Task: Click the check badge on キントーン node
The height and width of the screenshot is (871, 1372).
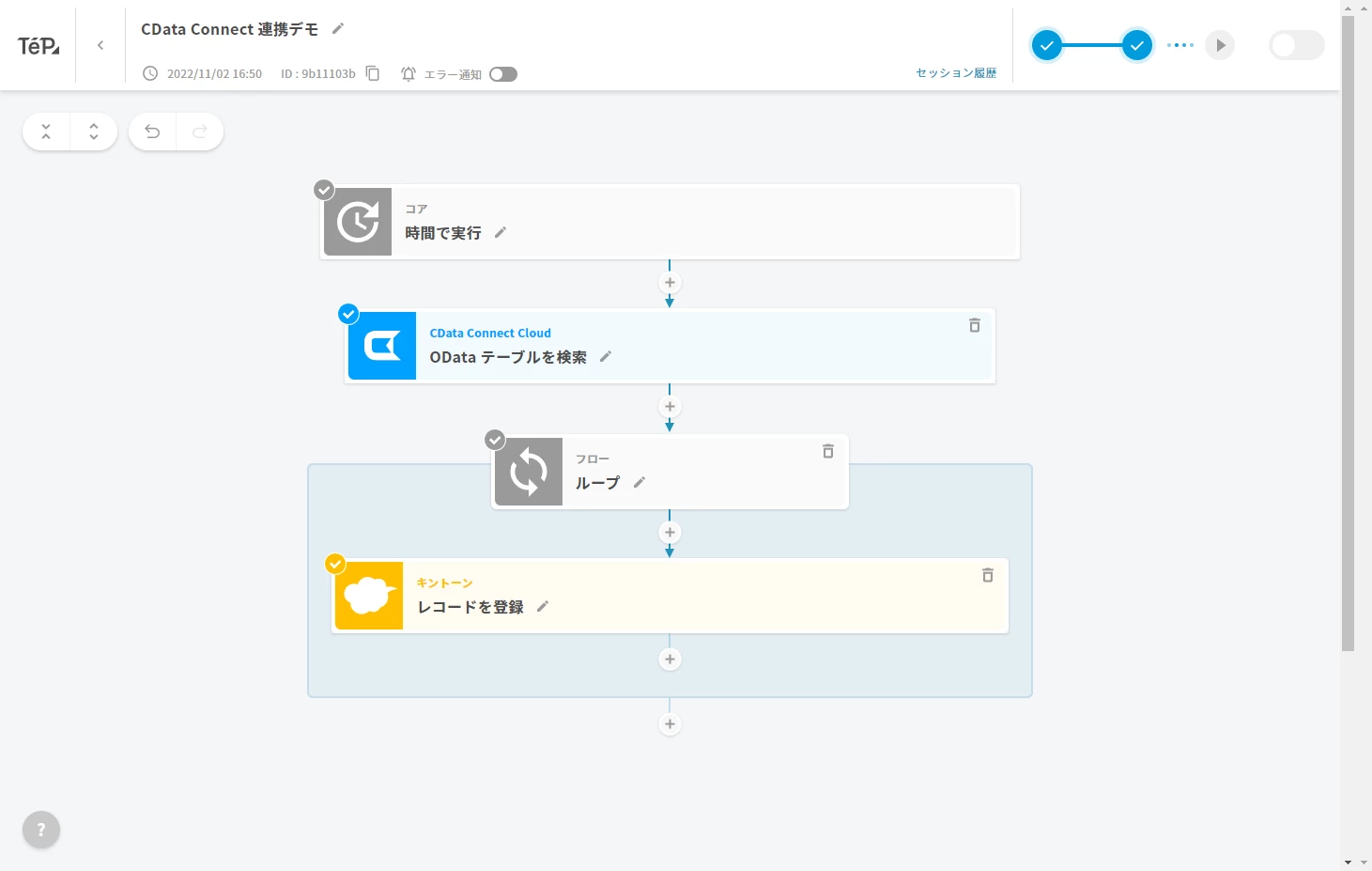Action: pos(335,564)
